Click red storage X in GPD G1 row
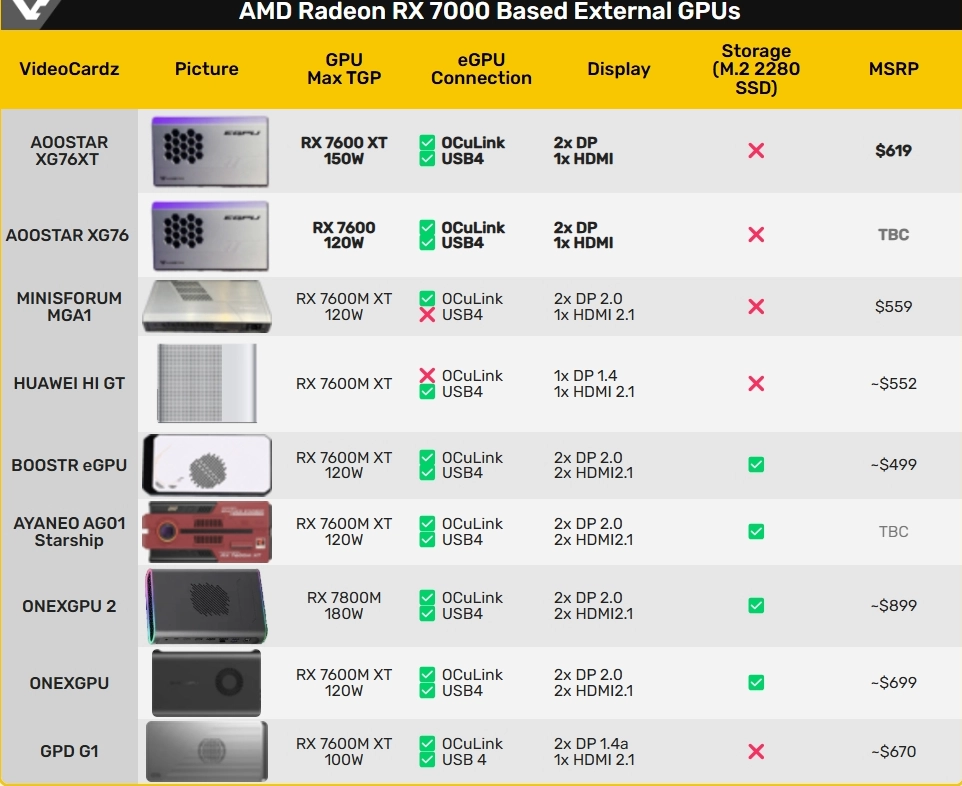 click(x=756, y=752)
